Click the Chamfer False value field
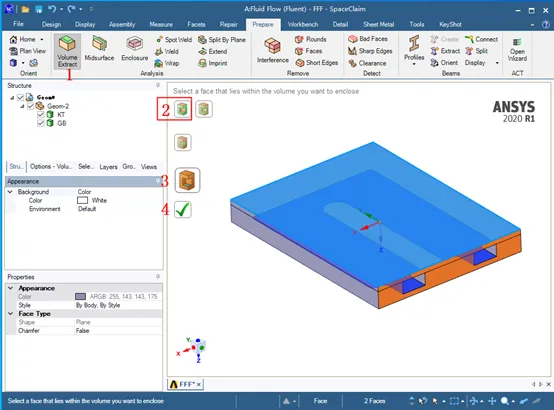The image size is (554, 410). (x=118, y=331)
